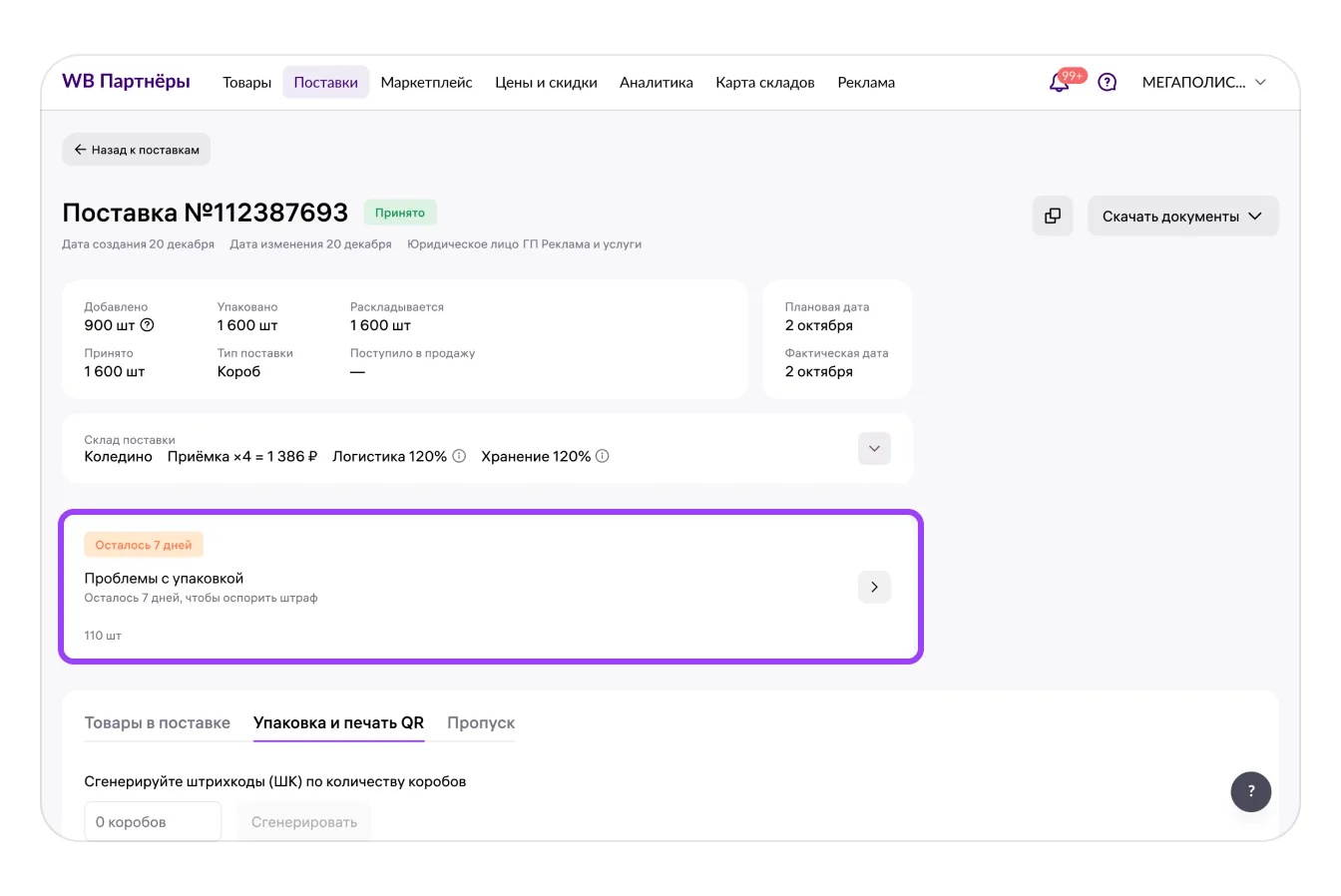The image size is (1341, 896).
Task: Open the notifications bell icon
Action: [x=1060, y=83]
